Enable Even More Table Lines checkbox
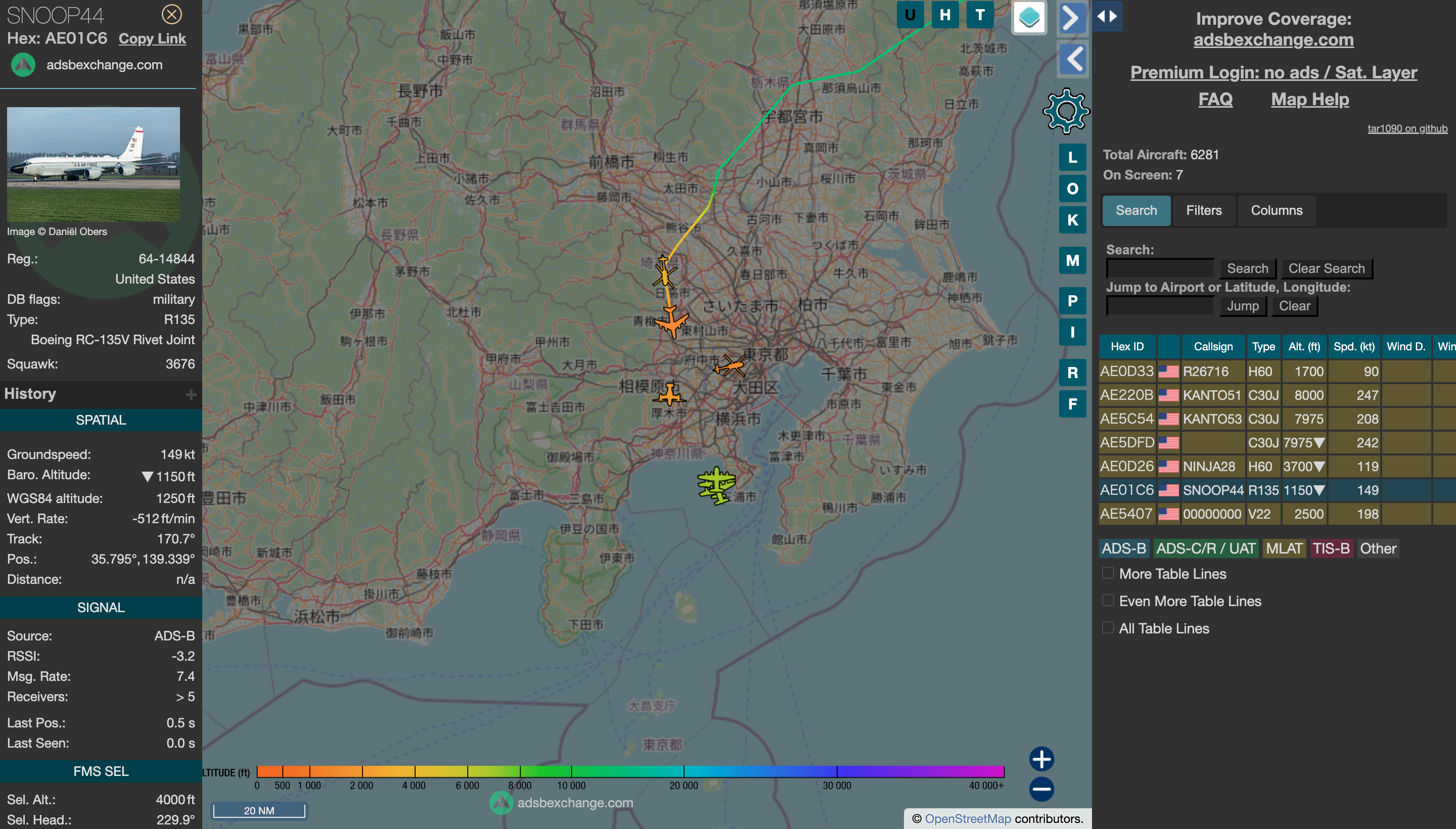The height and width of the screenshot is (829, 1456). (1108, 600)
